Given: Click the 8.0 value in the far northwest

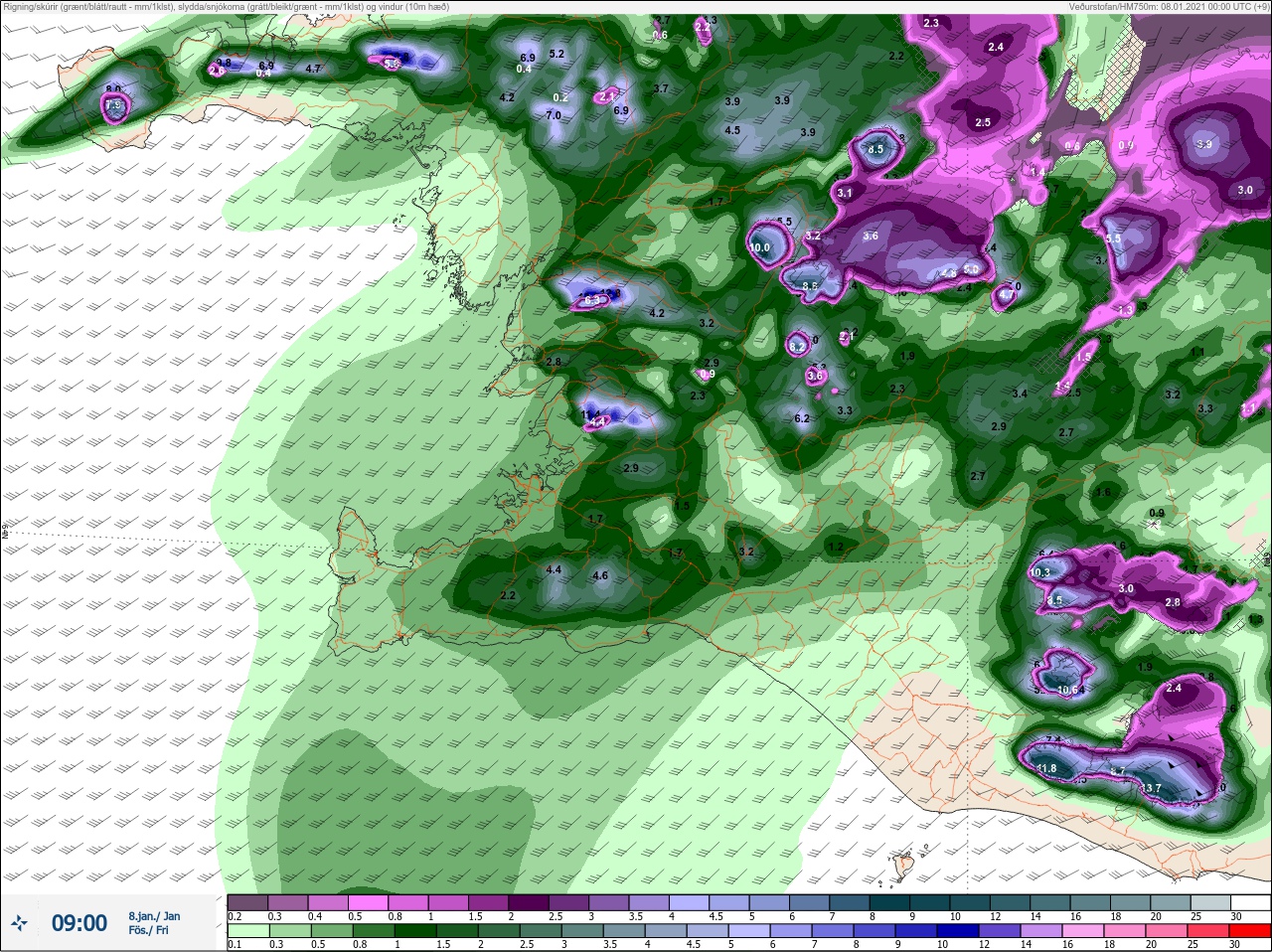Looking at the screenshot, I should (113, 89).
